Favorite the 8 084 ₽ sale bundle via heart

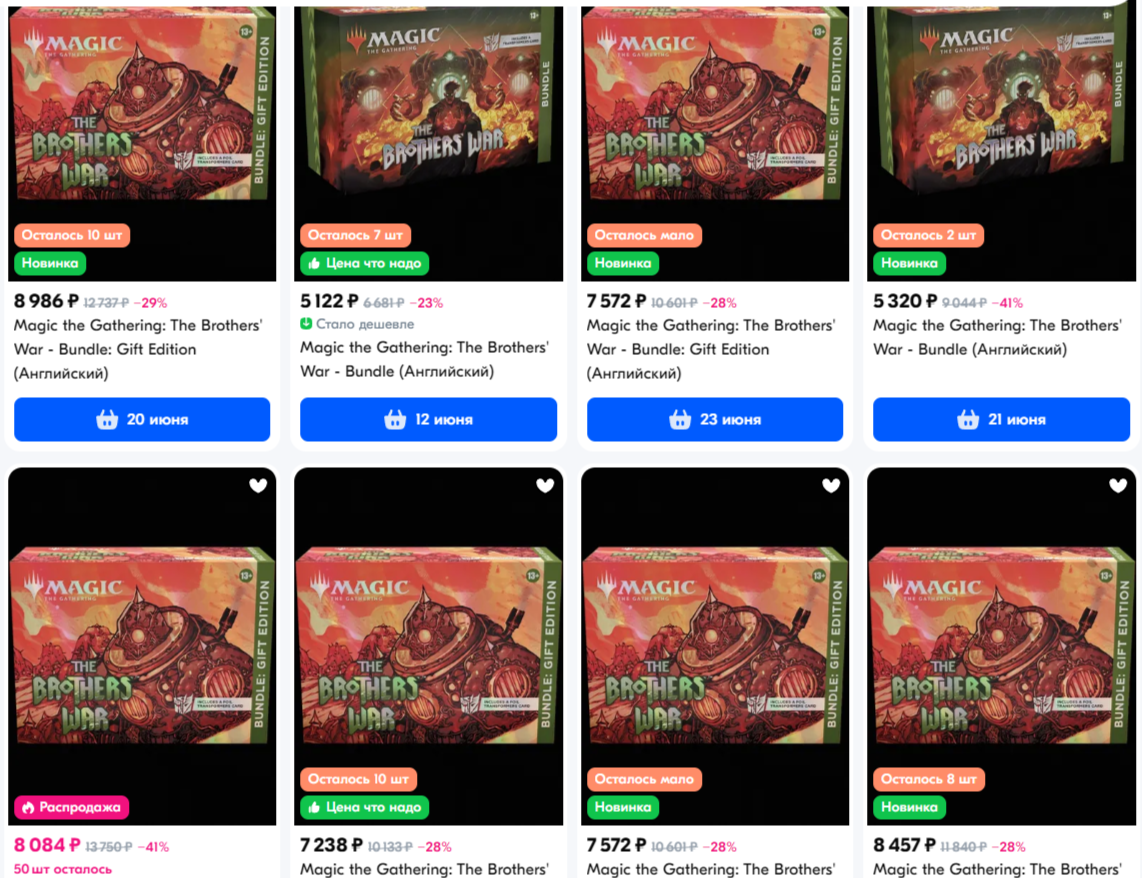[258, 486]
